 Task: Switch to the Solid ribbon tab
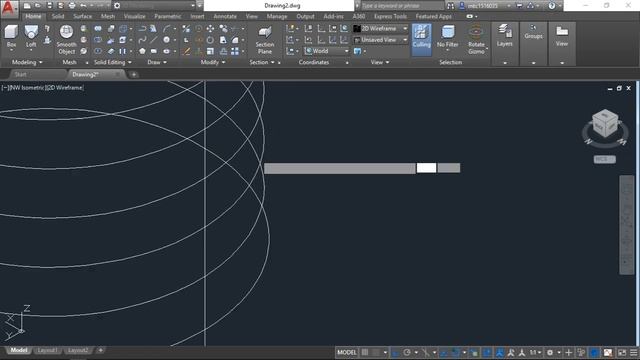58,16
